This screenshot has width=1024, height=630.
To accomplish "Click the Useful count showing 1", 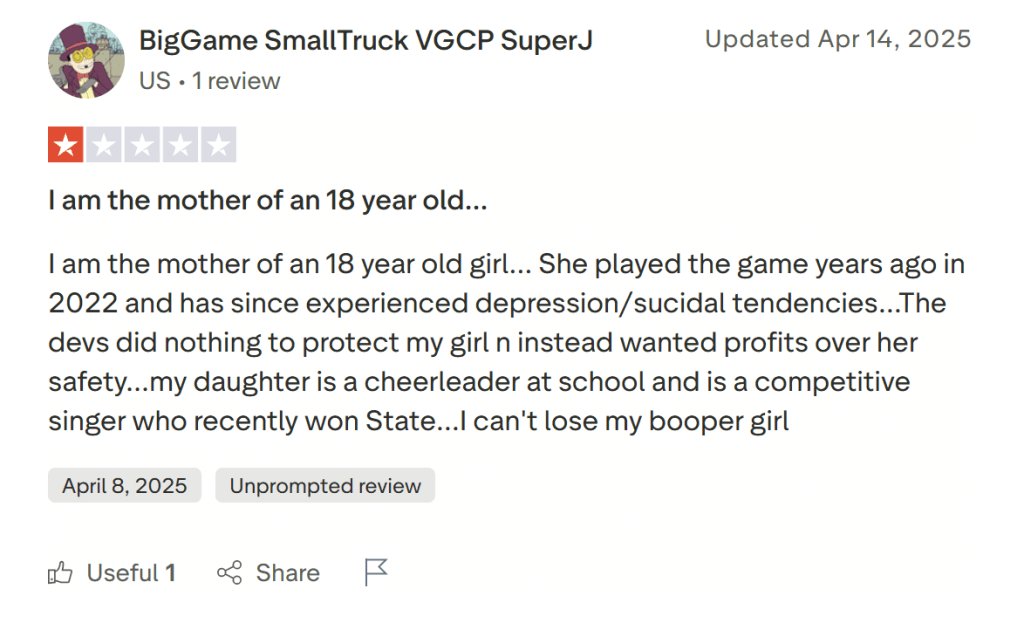I will (170, 572).
